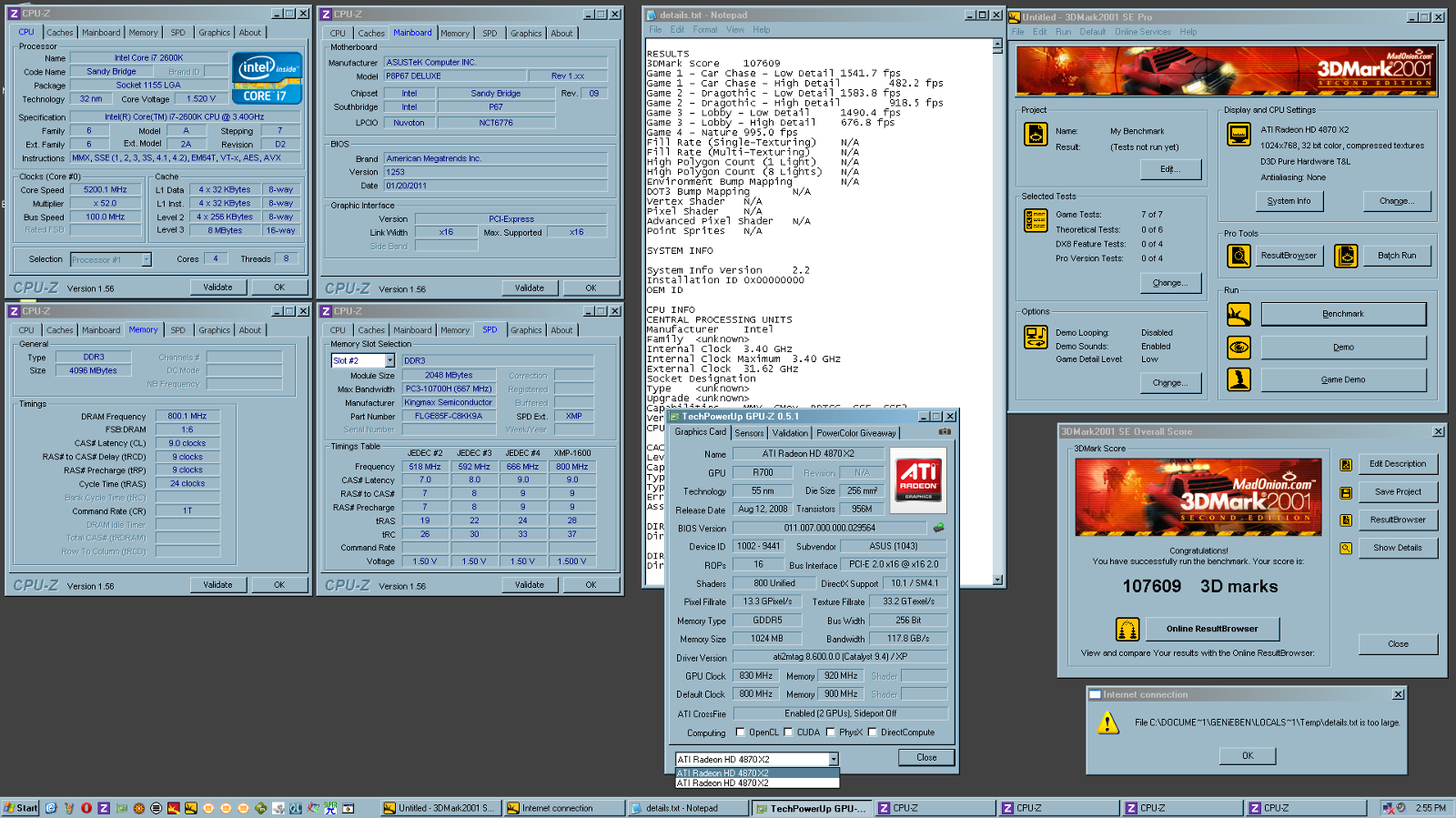Click the Benchmark run icon in Run section
Image resolution: width=1456 pixels, height=818 pixels.
click(x=1239, y=314)
